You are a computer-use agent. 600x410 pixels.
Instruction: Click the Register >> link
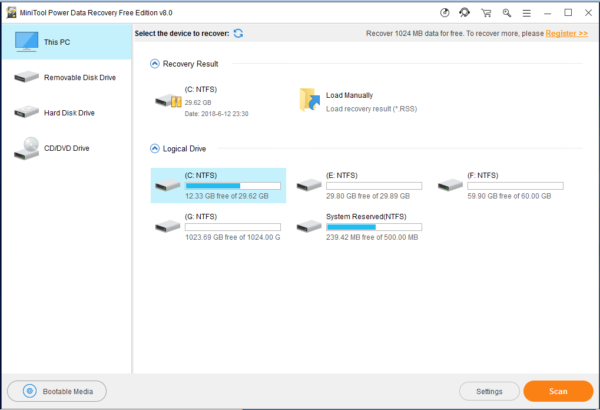tap(566, 33)
